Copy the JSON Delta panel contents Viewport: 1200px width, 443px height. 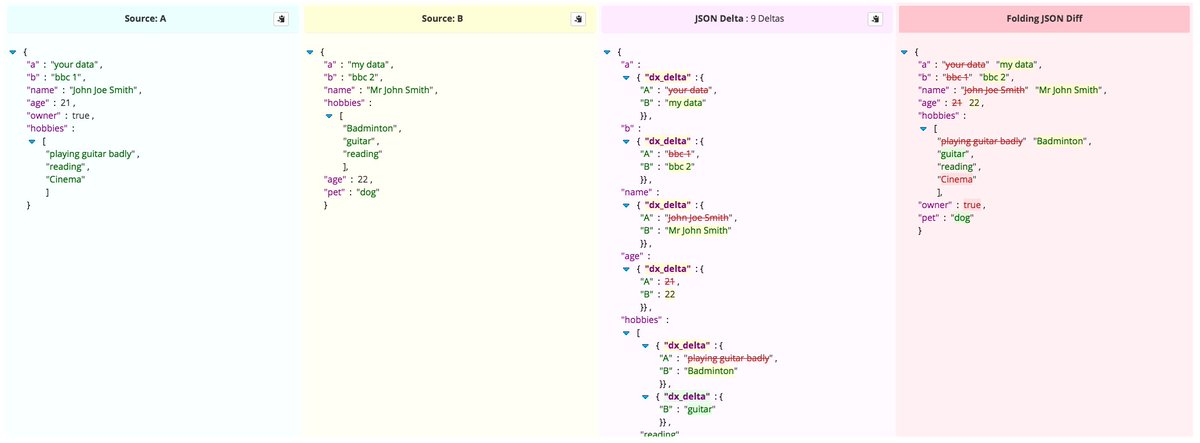click(x=875, y=19)
